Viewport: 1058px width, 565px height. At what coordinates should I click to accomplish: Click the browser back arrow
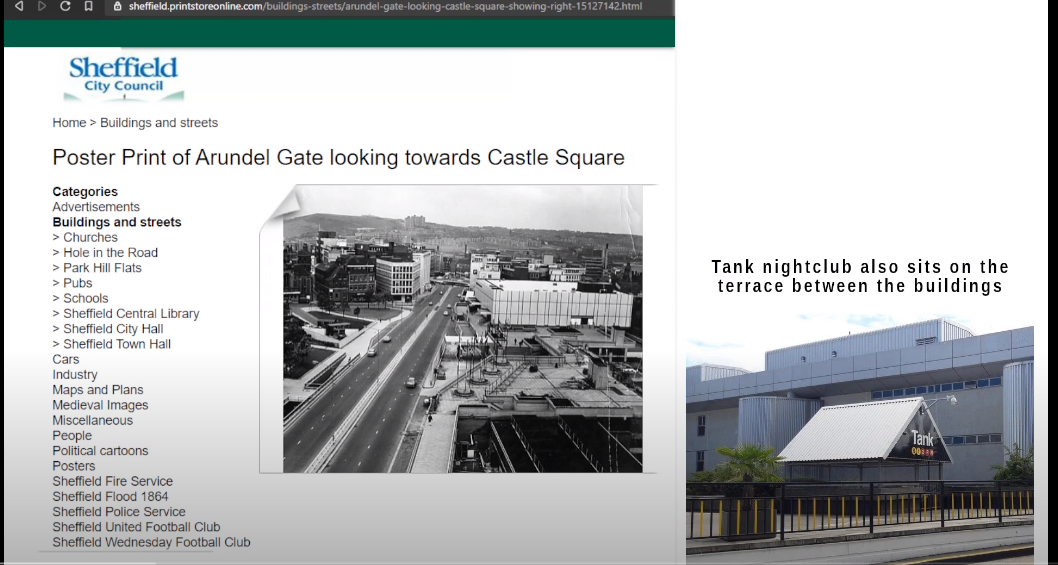(x=19, y=6)
